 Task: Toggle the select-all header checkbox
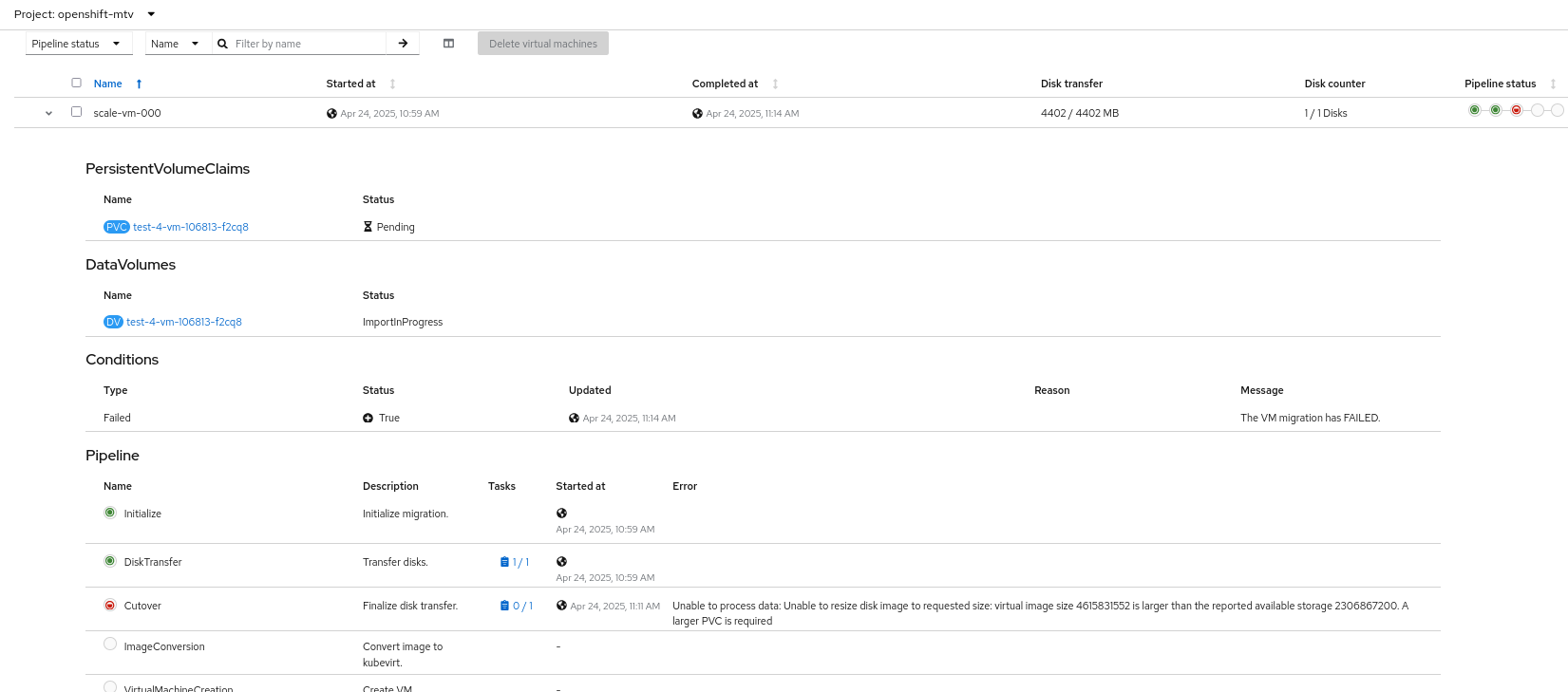pyautogui.click(x=77, y=84)
